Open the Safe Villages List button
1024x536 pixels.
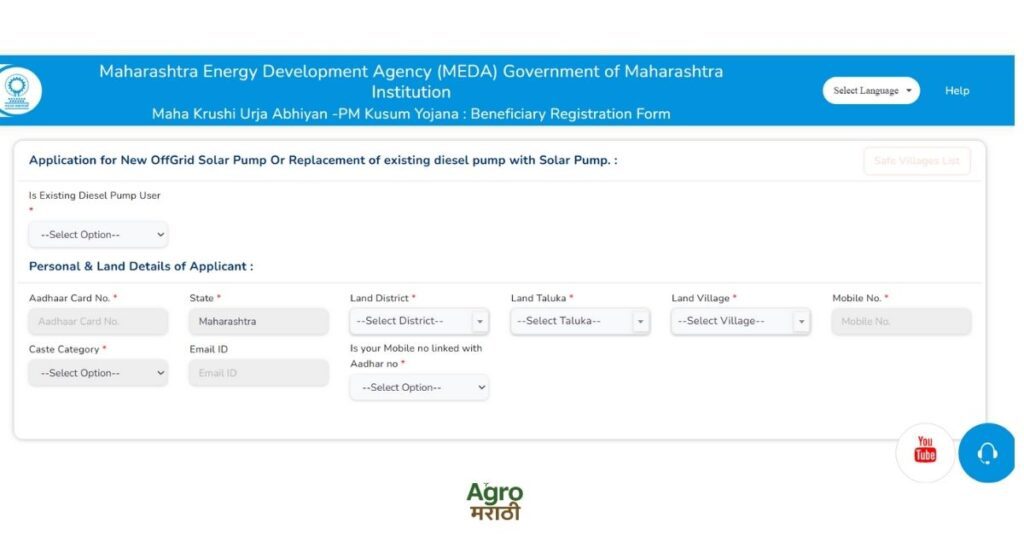[916, 161]
